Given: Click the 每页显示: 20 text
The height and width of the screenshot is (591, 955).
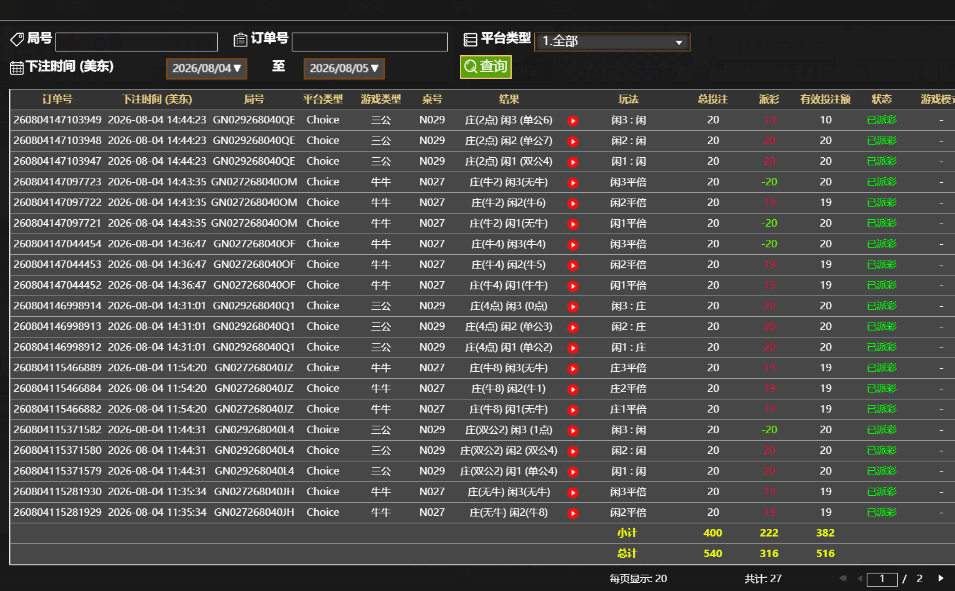Looking at the screenshot, I should (638, 579).
